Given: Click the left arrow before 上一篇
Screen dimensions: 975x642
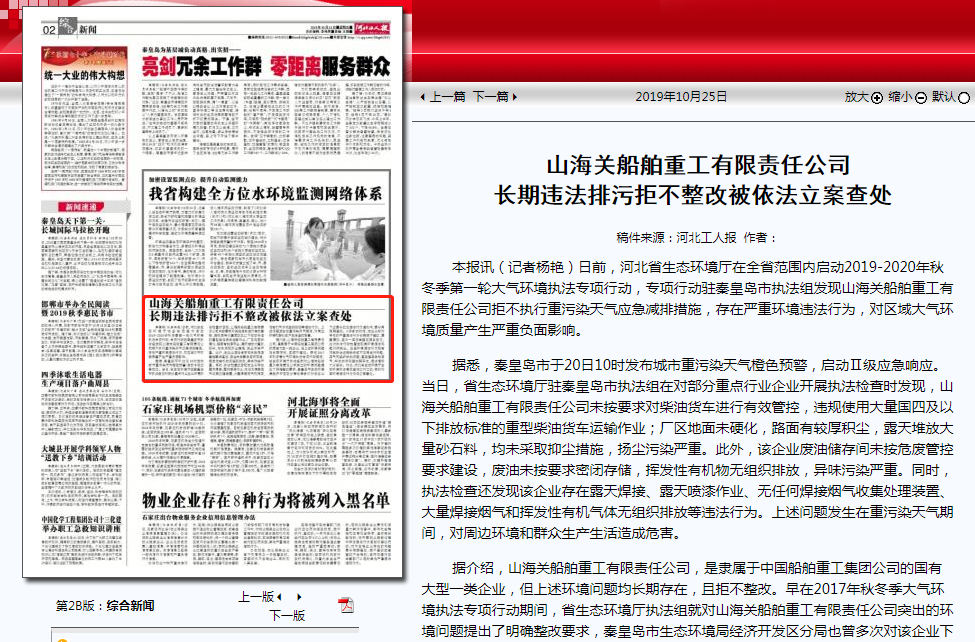Looking at the screenshot, I should click(422, 97).
